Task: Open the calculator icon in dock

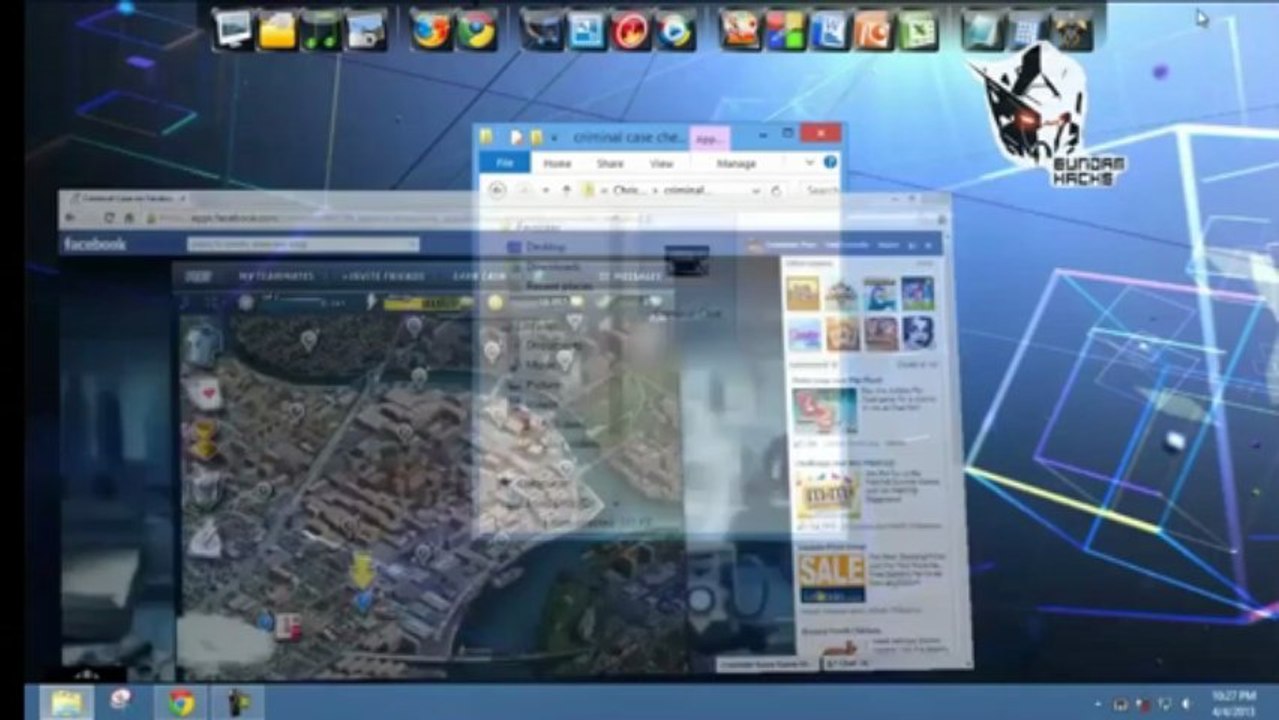Action: coord(1027,30)
